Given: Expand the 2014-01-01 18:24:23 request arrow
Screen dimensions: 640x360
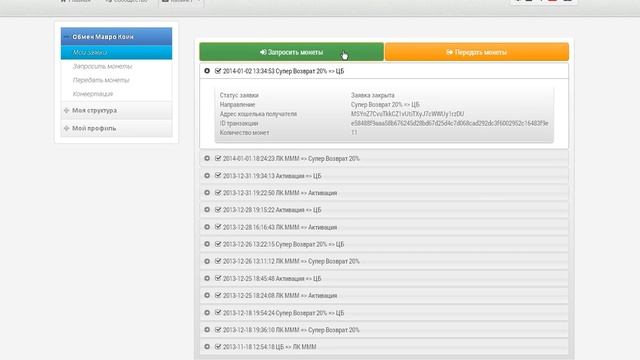Looking at the screenshot, I should tap(207, 158).
